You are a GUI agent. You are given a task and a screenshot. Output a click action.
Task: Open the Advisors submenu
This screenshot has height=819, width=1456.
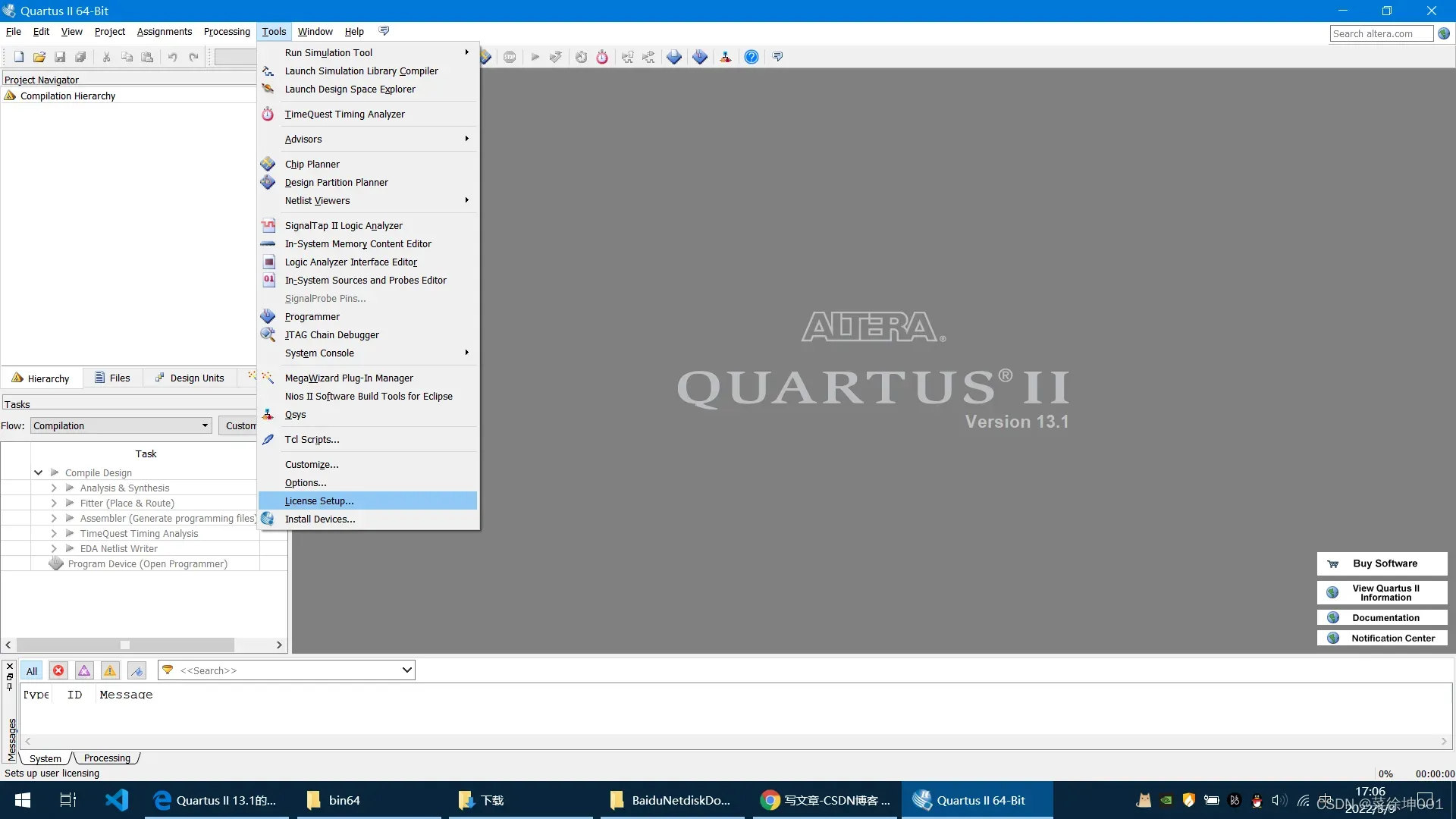369,139
